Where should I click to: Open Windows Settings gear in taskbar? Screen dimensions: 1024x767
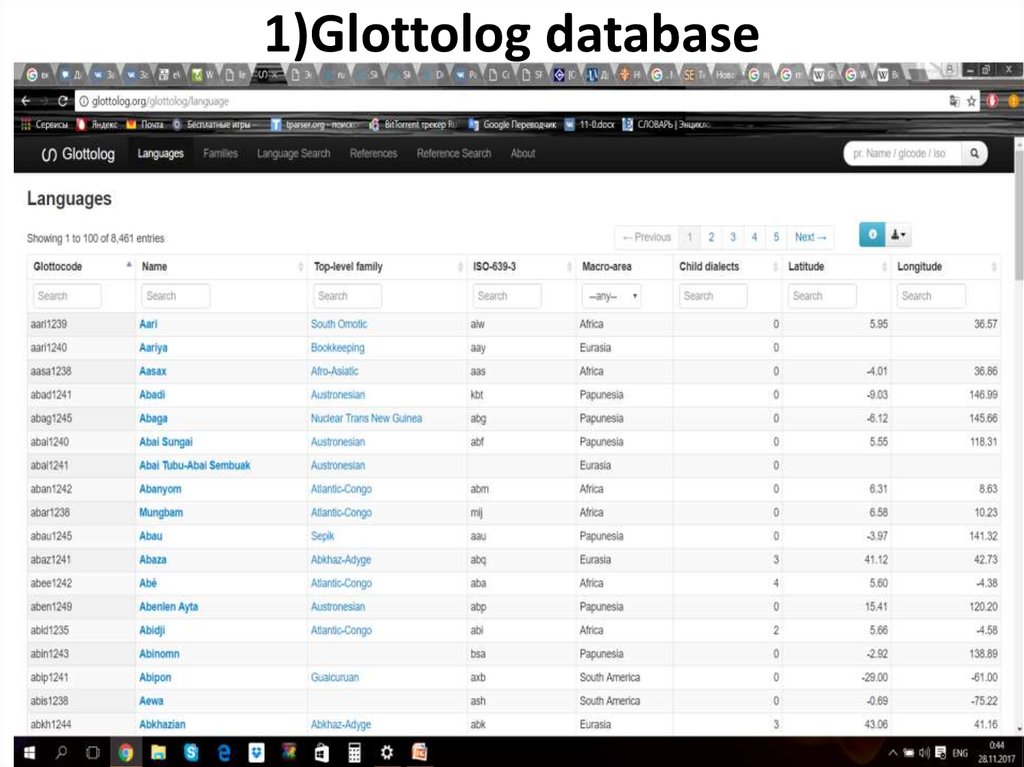coord(386,752)
